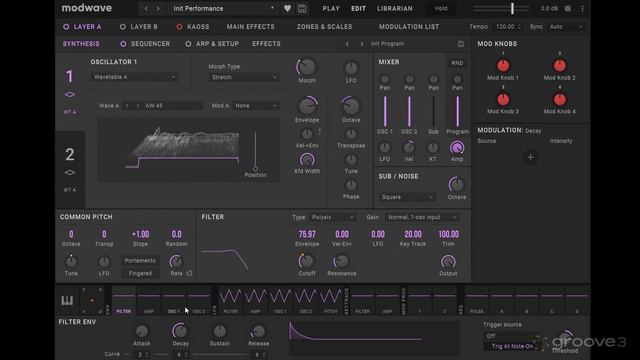Open the LIBRARIAN page
Viewport: 640px width, 360px height.
point(394,8)
